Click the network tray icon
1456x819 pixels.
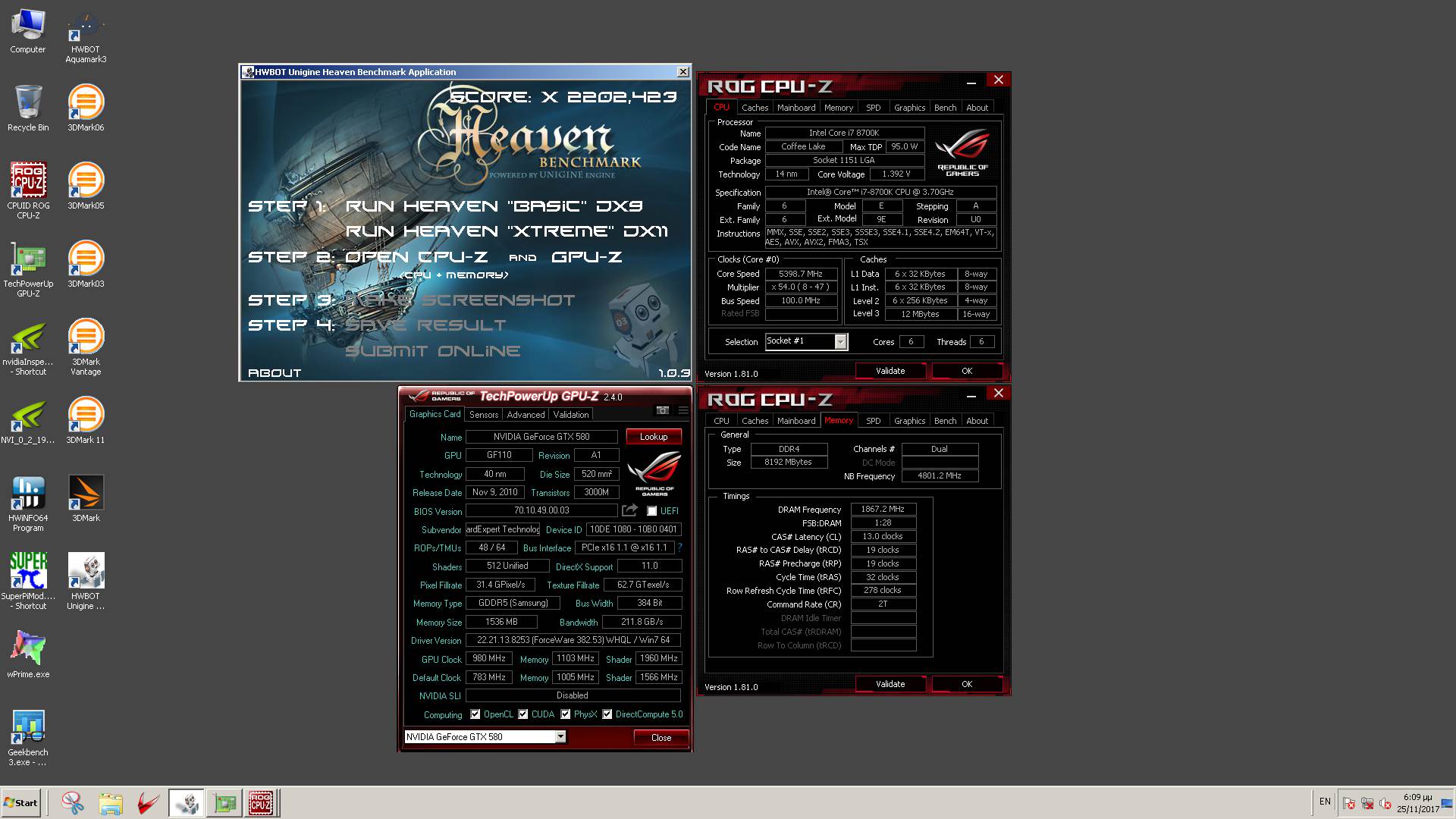tap(1367, 803)
